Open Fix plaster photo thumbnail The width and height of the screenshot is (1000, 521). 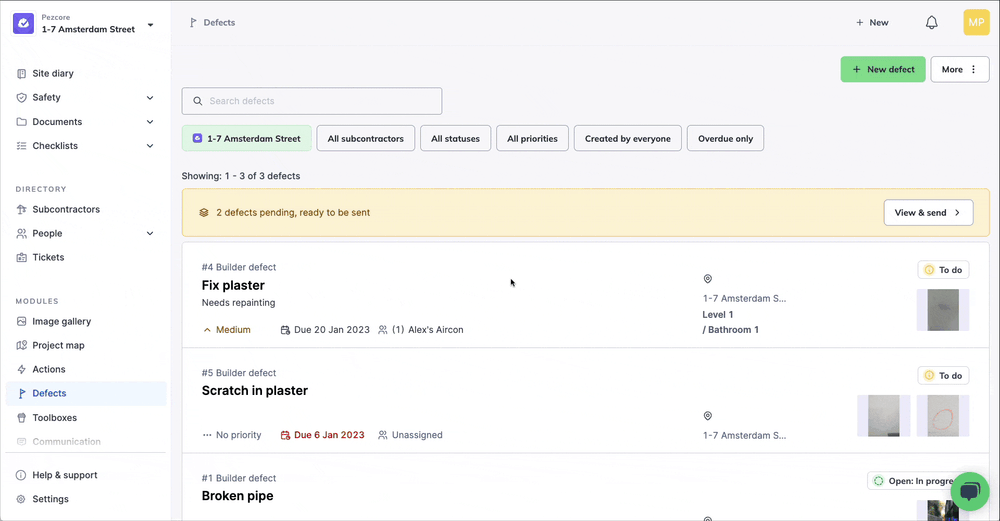pos(943,310)
